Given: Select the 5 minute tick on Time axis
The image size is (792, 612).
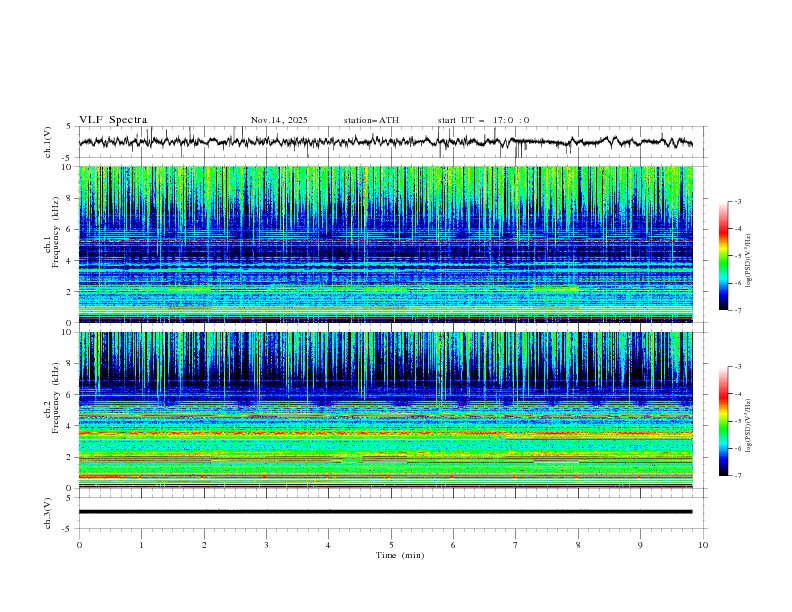Looking at the screenshot, I should tap(391, 545).
